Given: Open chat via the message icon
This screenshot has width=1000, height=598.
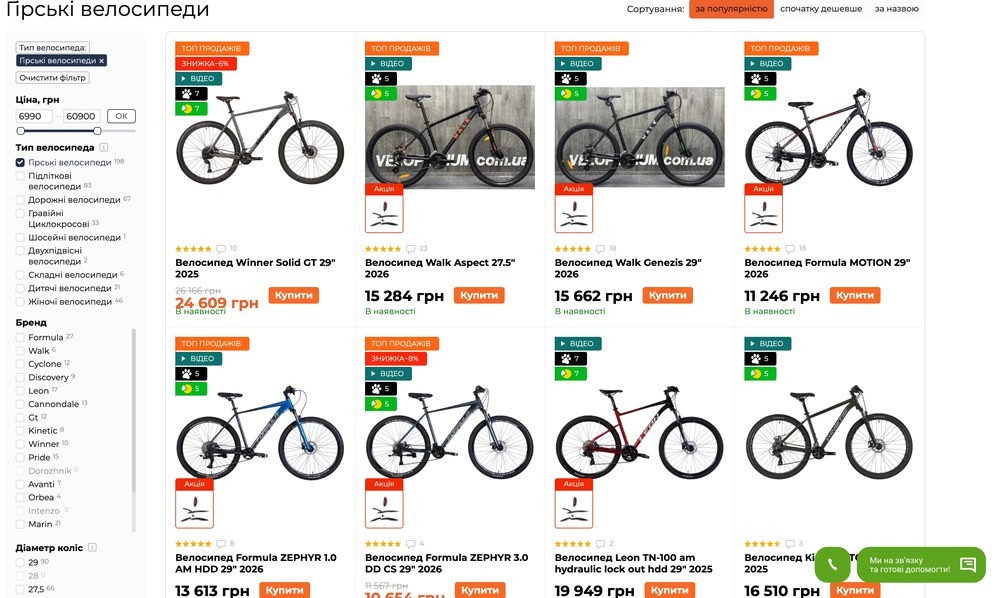Looking at the screenshot, I should [967, 564].
